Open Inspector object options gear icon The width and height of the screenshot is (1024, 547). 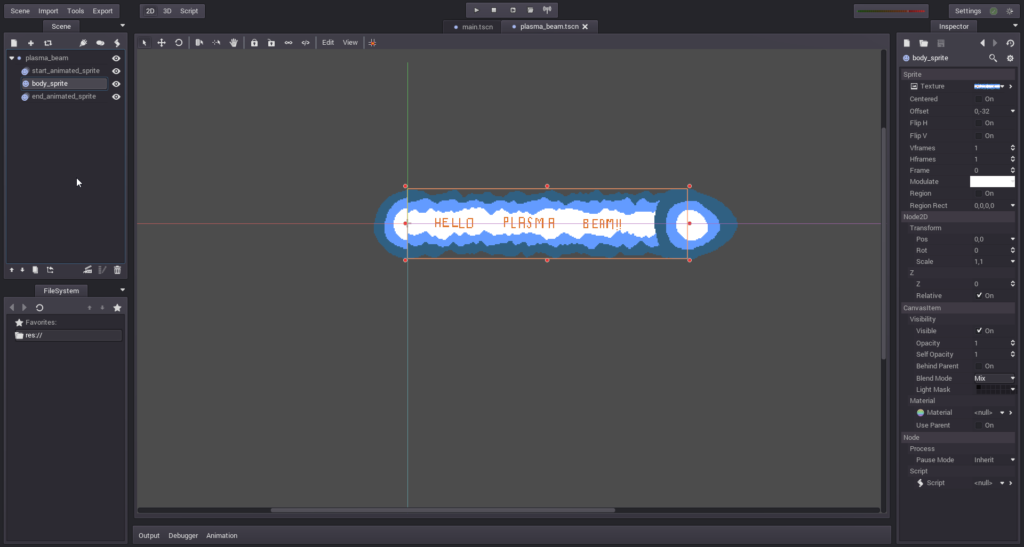point(1010,58)
